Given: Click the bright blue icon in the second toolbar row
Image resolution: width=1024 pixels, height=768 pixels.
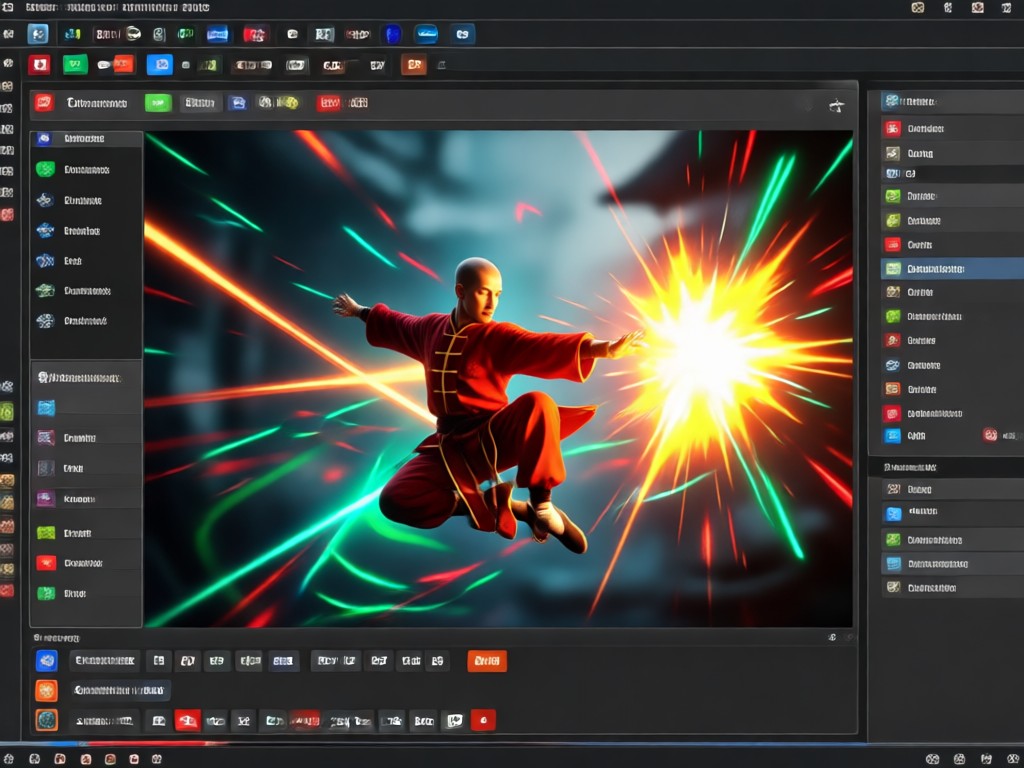Looking at the screenshot, I should coord(160,65).
